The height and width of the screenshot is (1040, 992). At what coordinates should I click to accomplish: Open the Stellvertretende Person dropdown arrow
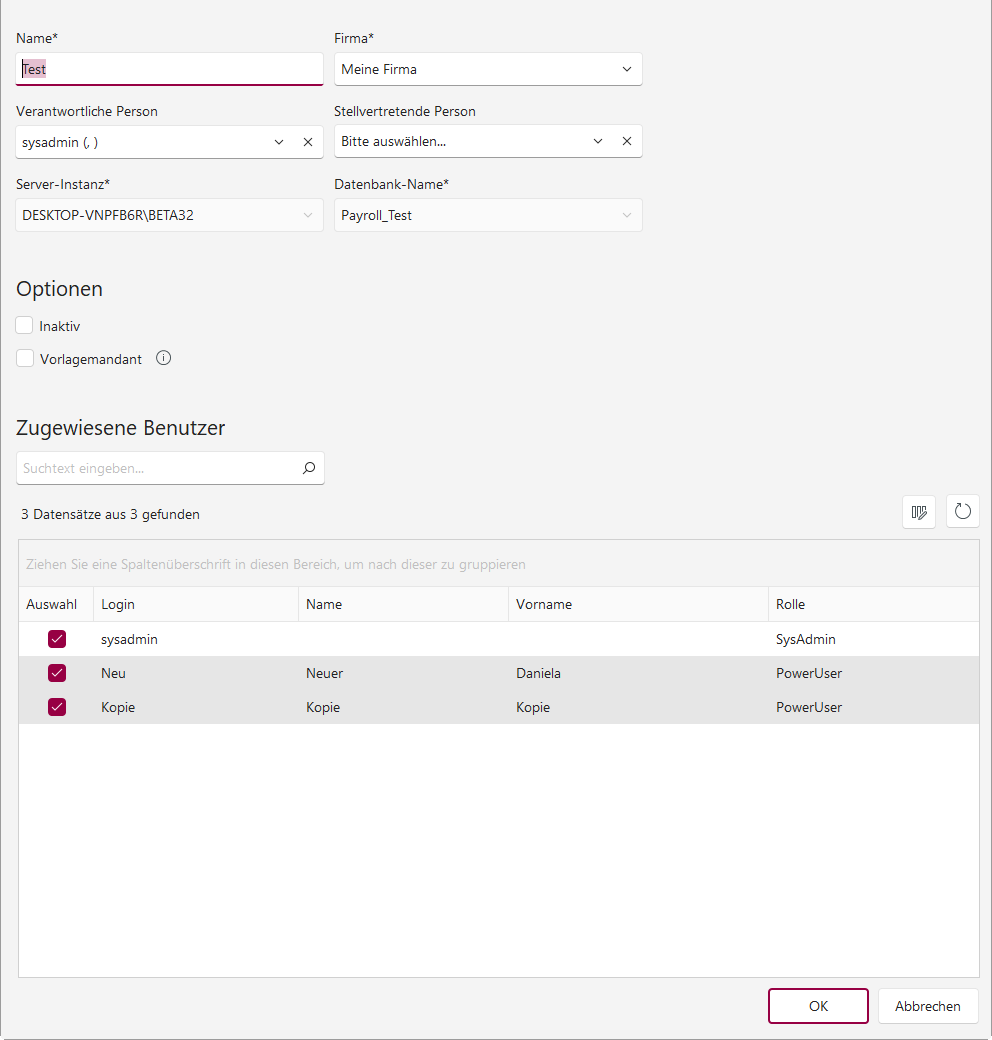coord(598,141)
